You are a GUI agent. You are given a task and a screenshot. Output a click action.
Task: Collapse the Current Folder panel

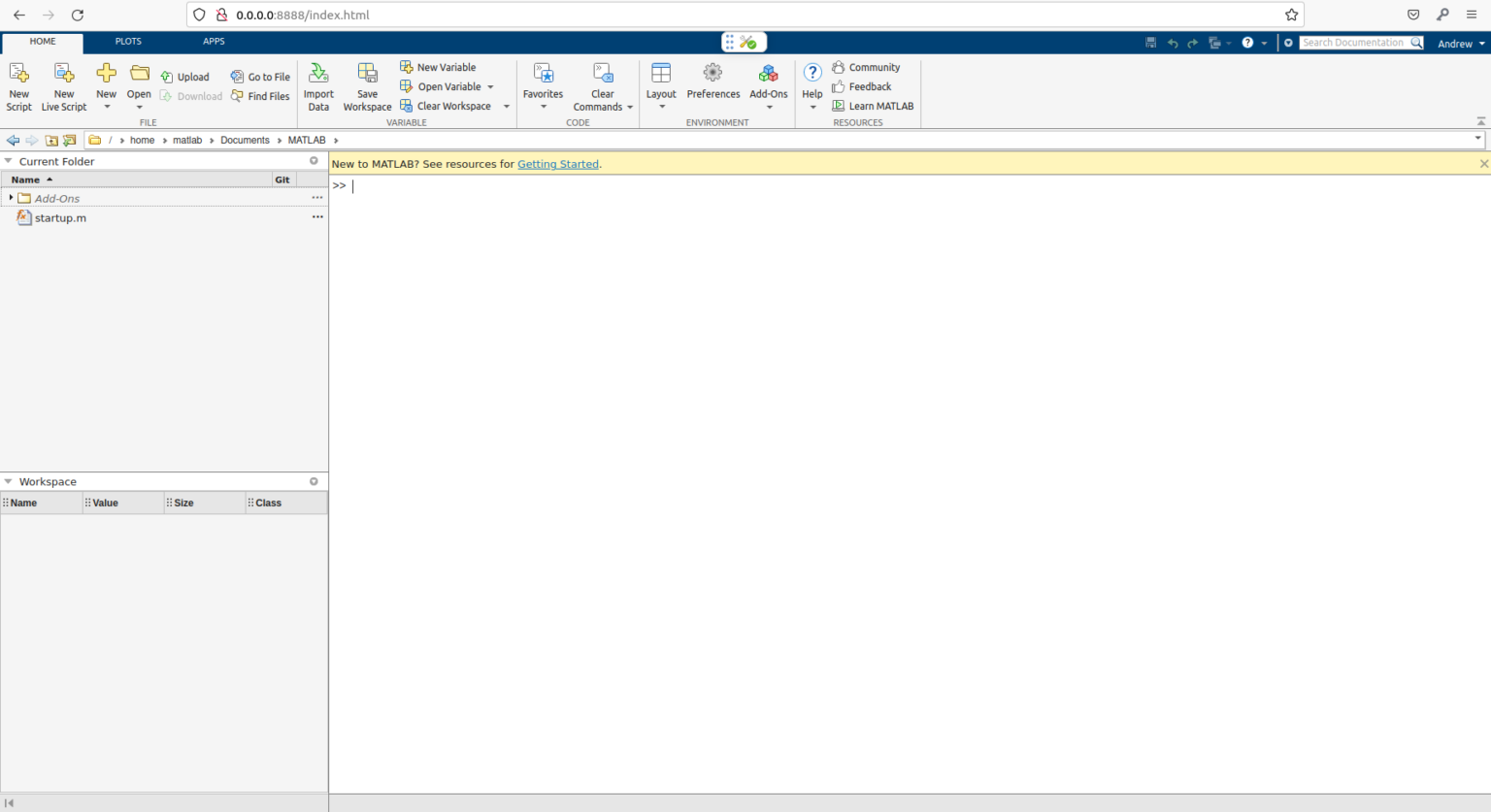pos(8,161)
